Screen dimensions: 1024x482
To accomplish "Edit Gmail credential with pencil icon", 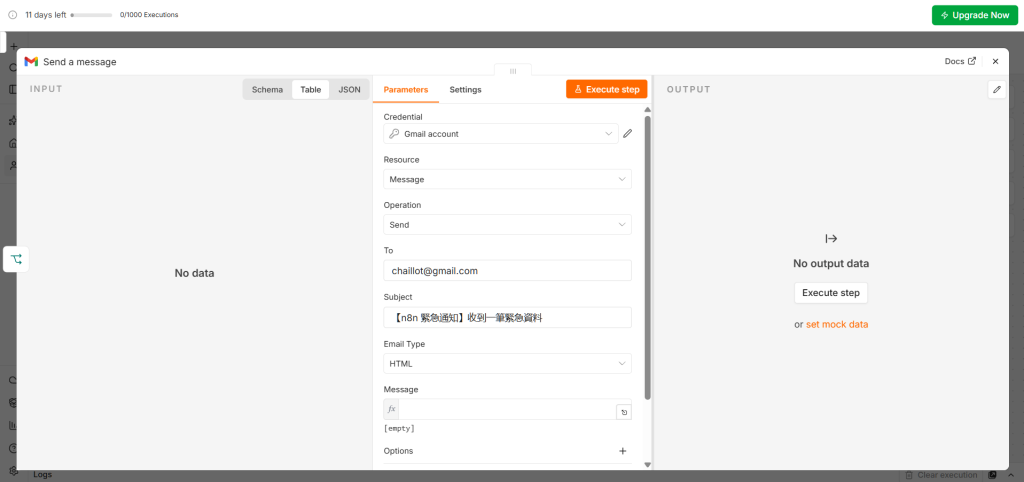I will pyautogui.click(x=628, y=134).
